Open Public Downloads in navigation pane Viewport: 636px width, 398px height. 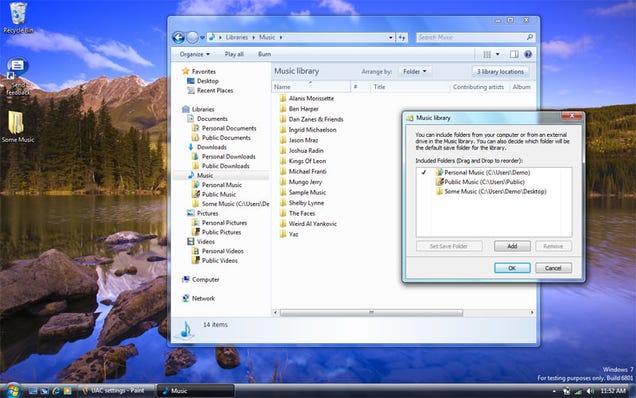pos(221,166)
